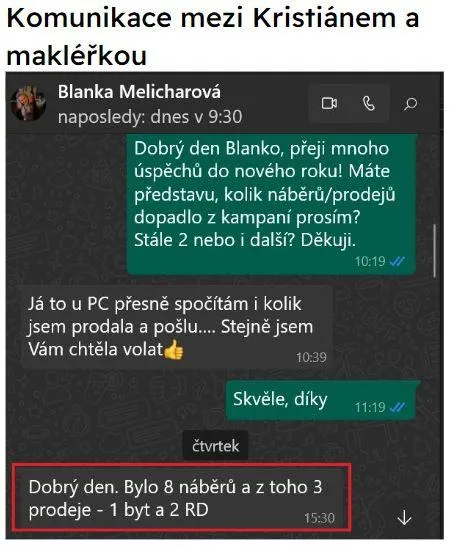Click read ticks on Skvěle, díky message
The image size is (455, 547).
click(x=397, y=407)
